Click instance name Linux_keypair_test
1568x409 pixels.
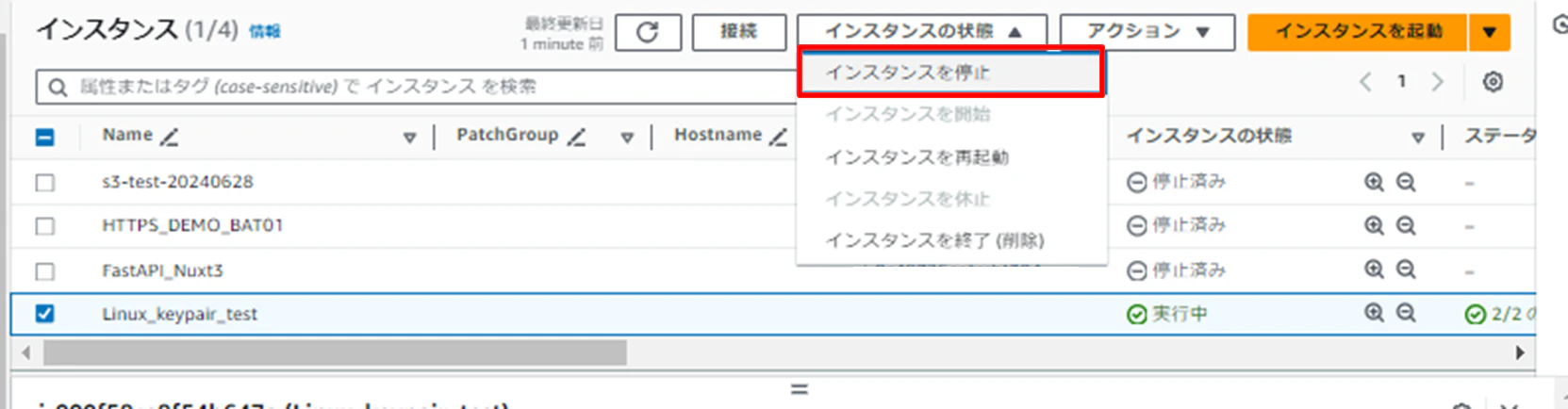179,314
